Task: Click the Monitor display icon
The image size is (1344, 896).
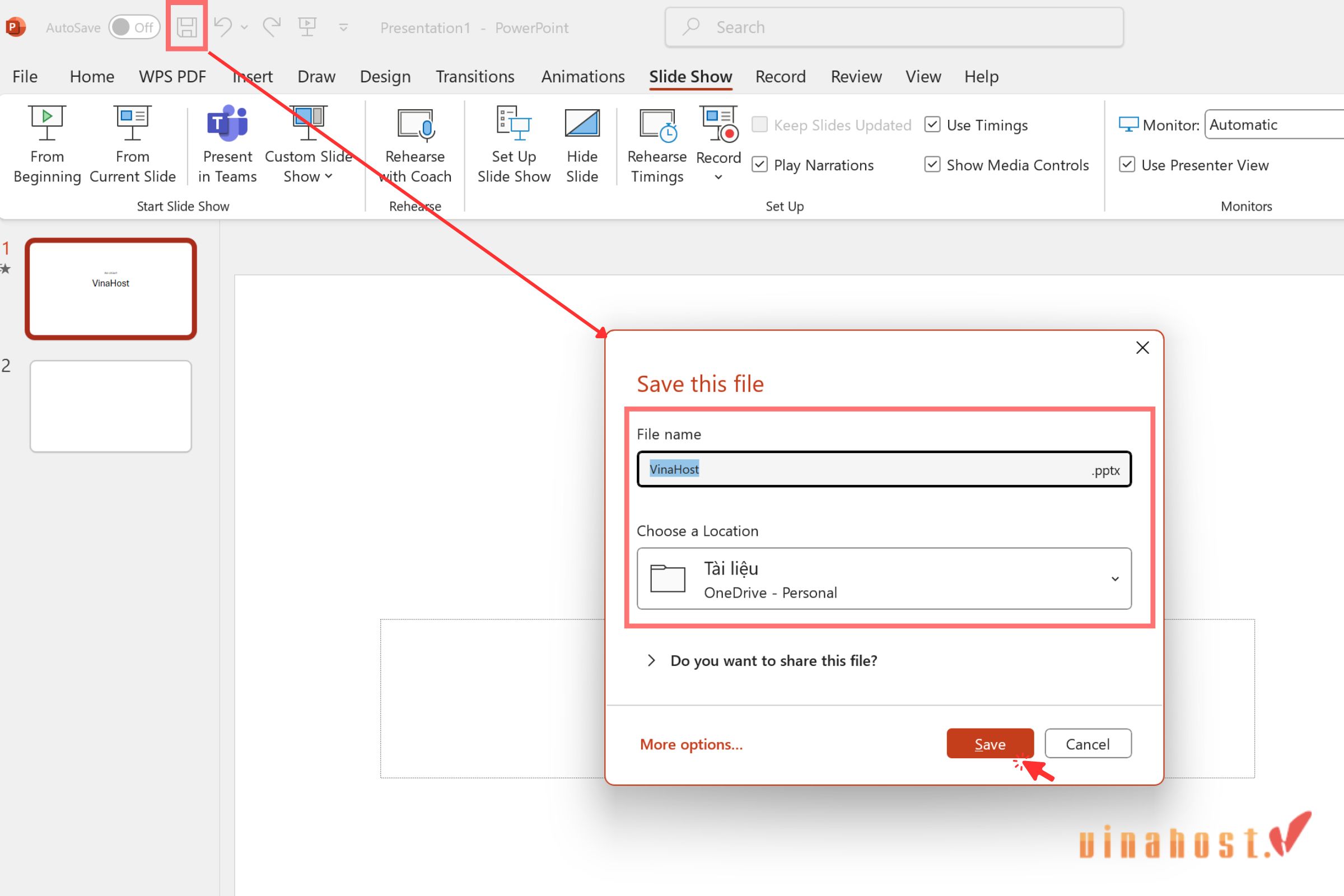Action: (x=1128, y=124)
